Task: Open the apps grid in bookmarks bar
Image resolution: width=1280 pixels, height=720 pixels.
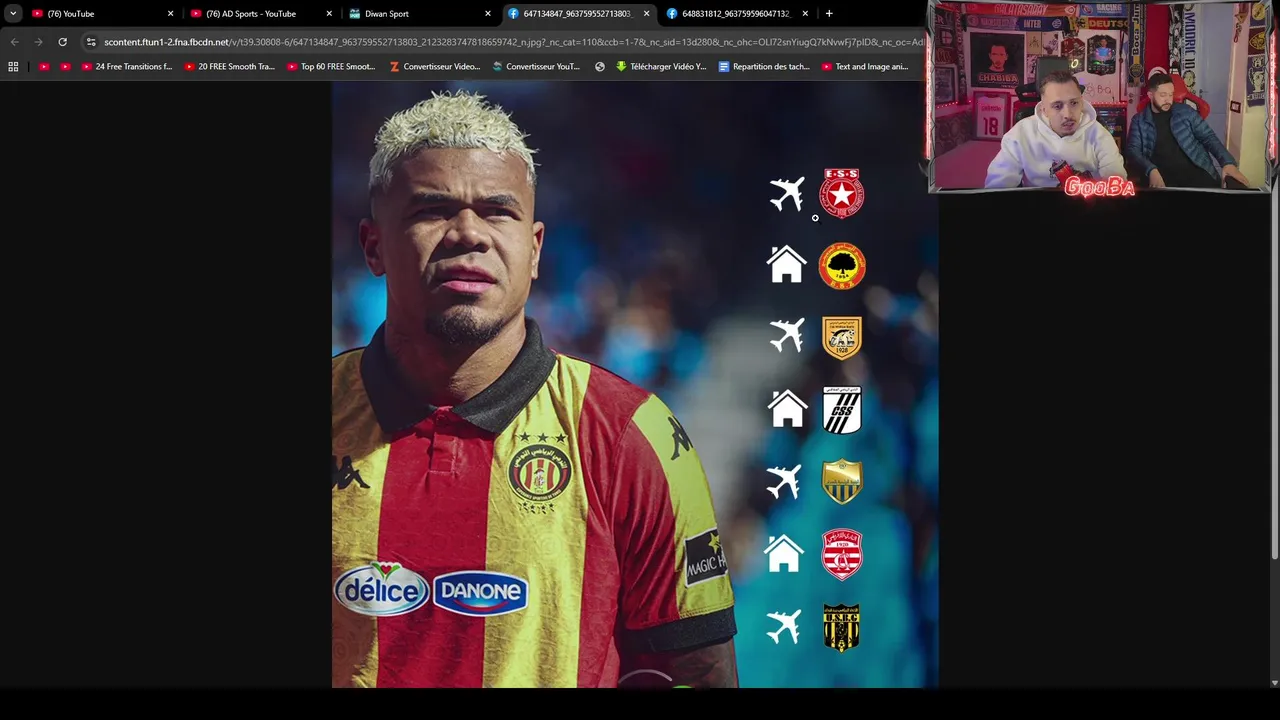Action: [x=13, y=67]
